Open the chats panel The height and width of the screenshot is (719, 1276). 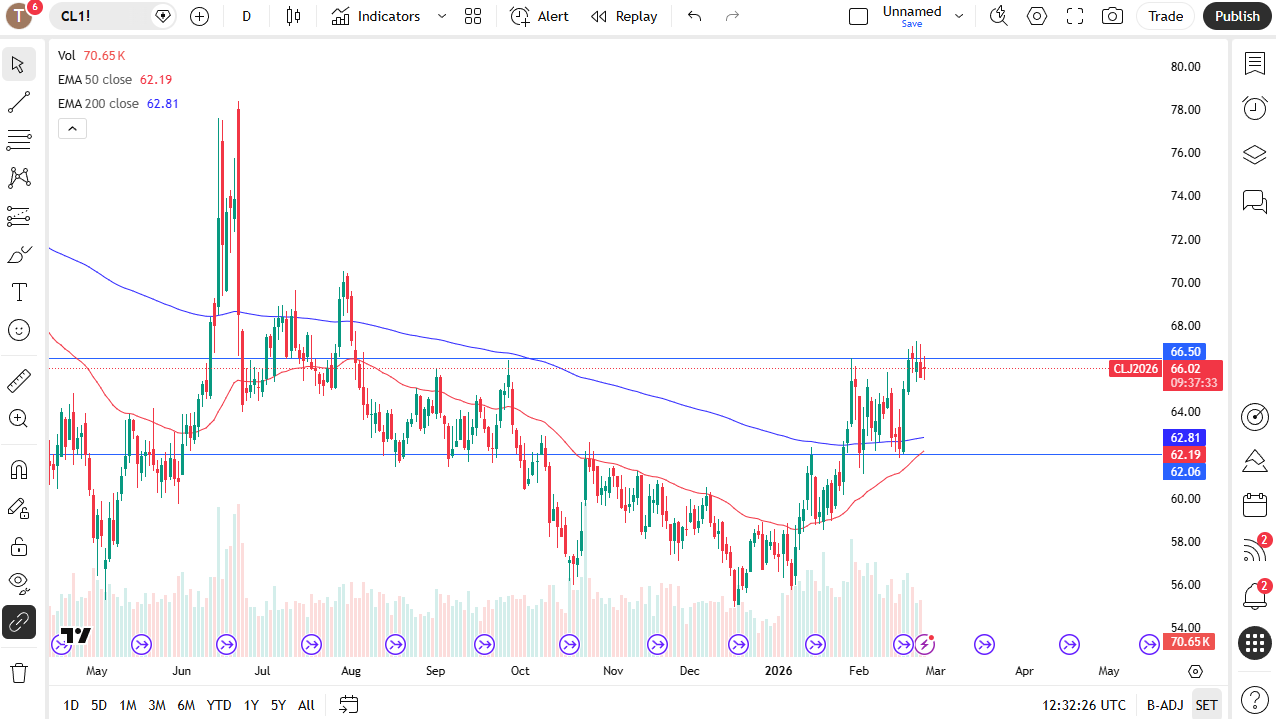(1255, 201)
